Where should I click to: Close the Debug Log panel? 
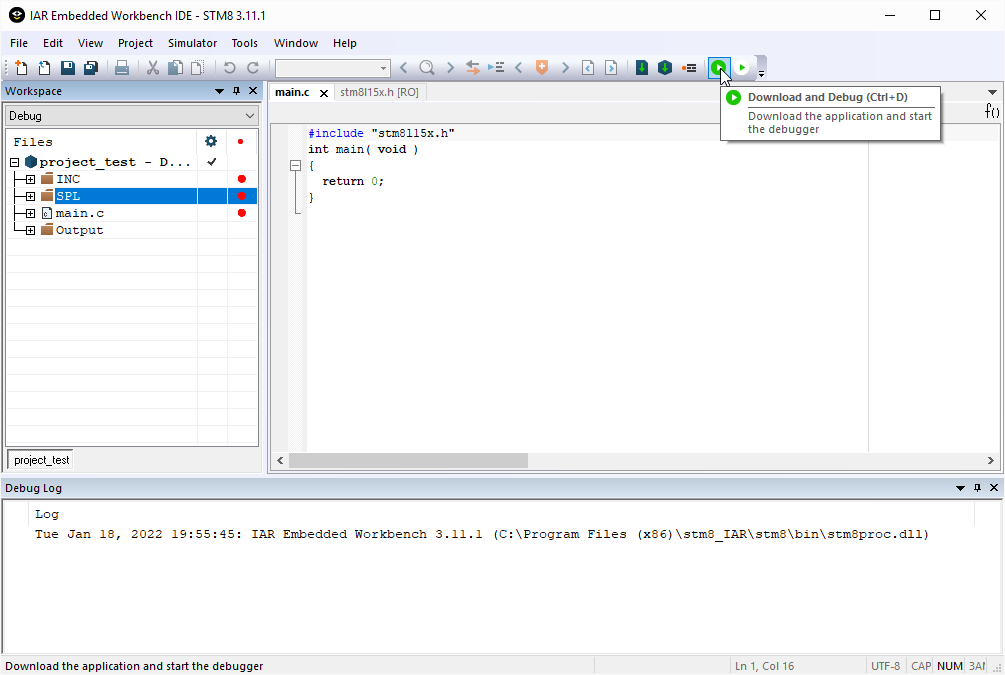[994, 488]
